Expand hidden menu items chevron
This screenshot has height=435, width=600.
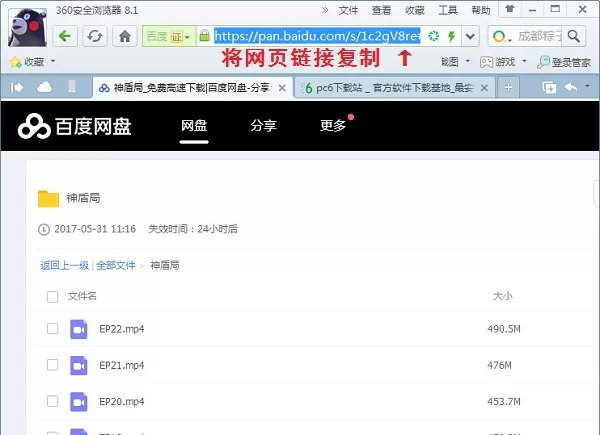coord(325,10)
